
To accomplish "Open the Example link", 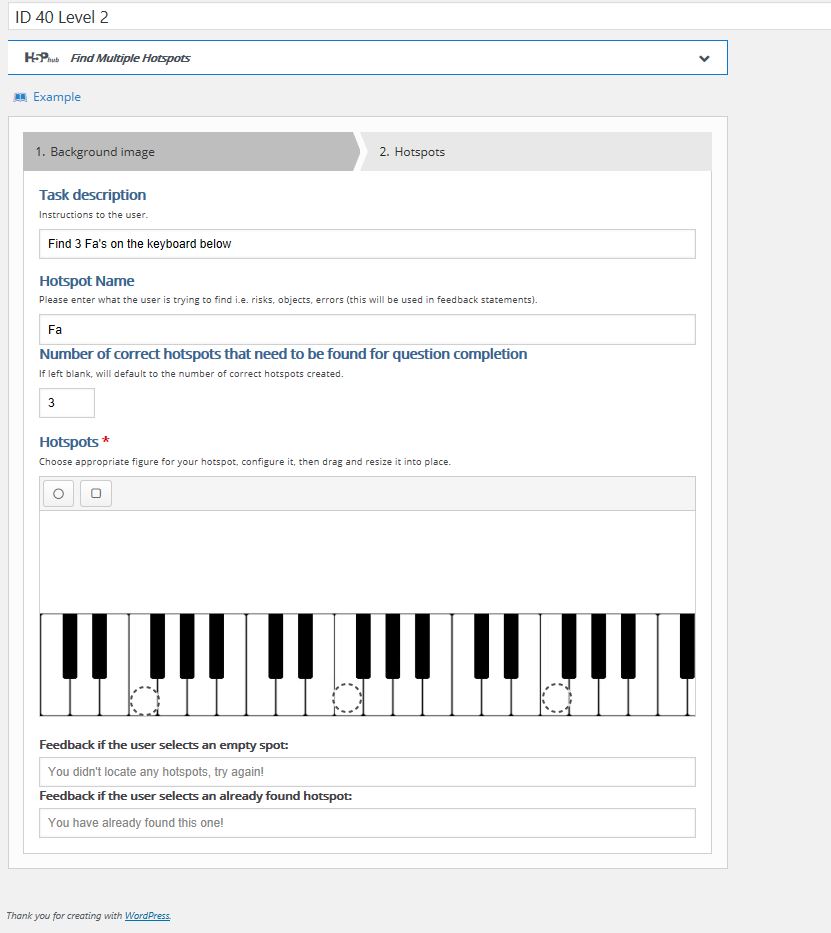I will [57, 97].
